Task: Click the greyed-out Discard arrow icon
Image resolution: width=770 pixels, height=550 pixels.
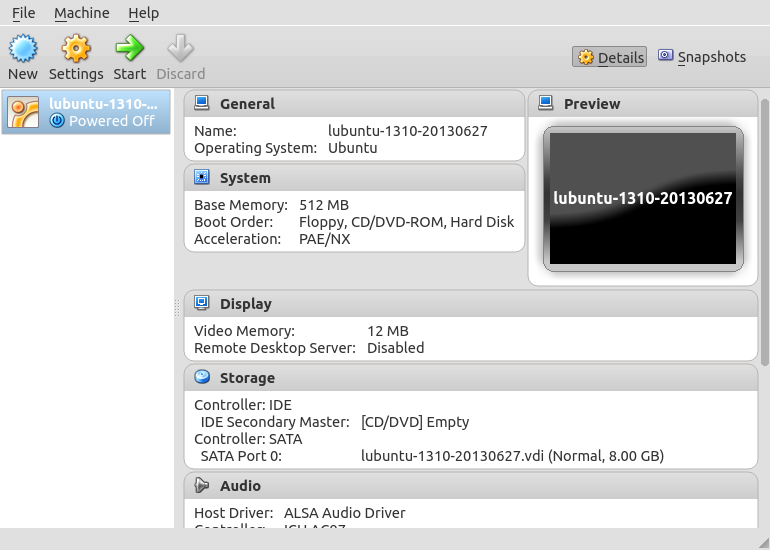Action: pyautogui.click(x=180, y=48)
